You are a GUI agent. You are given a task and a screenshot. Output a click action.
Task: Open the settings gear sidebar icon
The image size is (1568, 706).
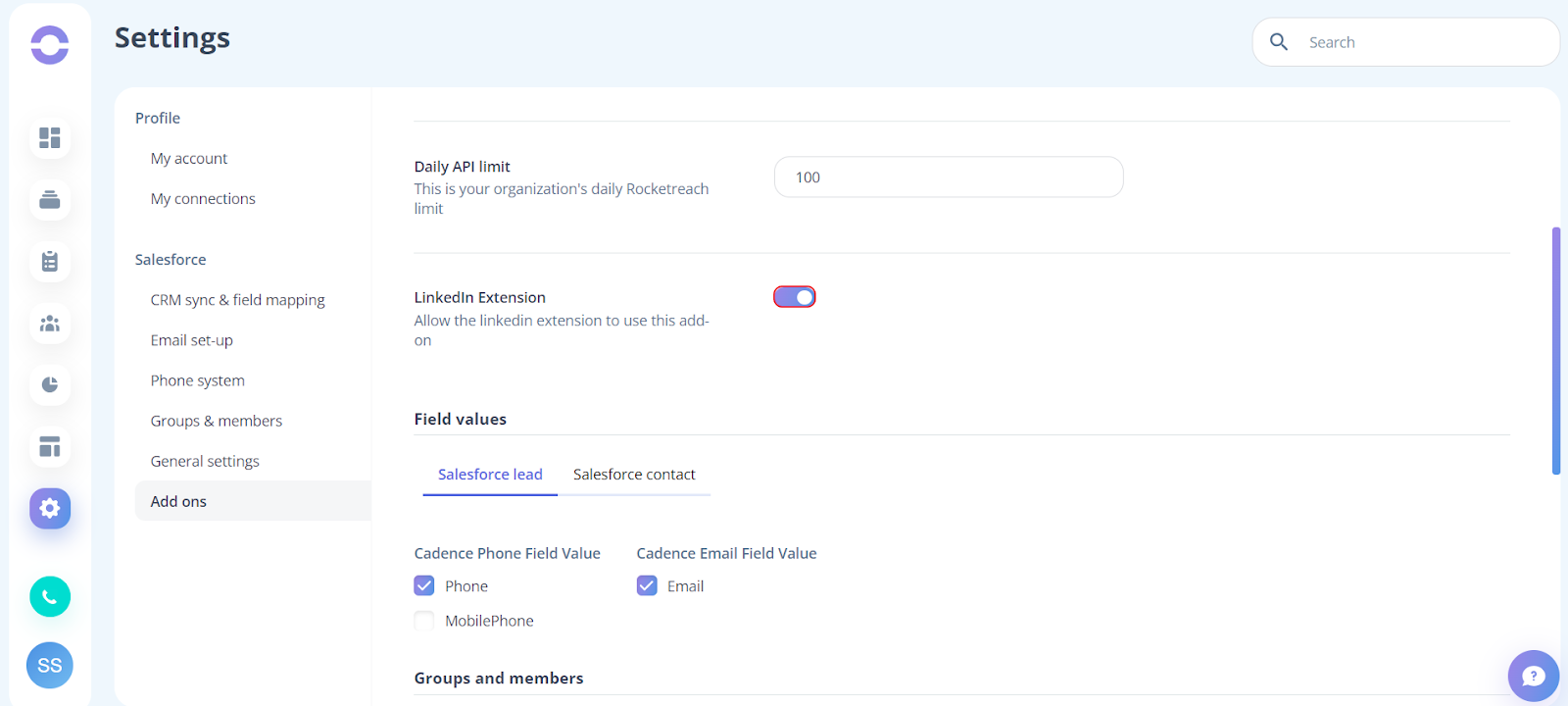(x=50, y=508)
